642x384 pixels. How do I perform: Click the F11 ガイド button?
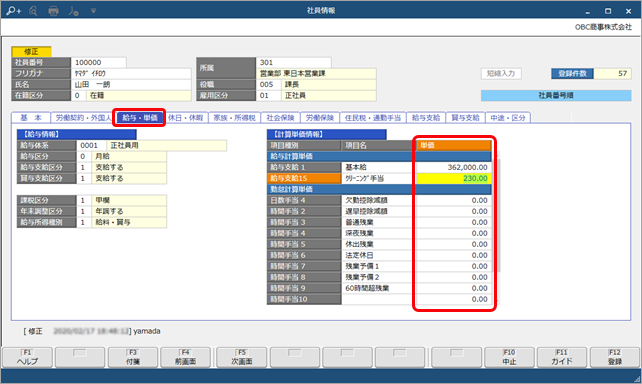(562, 357)
